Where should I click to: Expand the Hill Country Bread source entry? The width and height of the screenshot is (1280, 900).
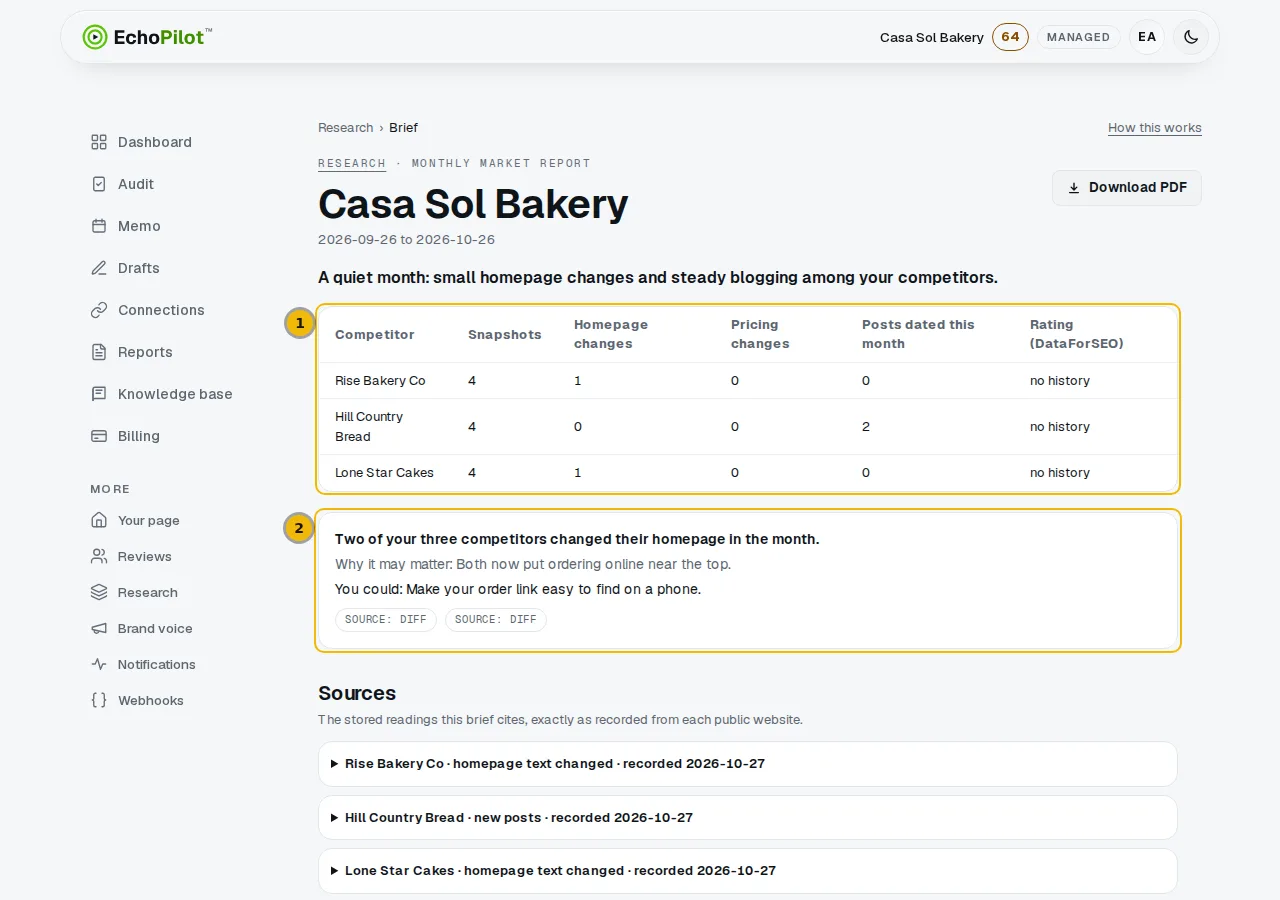[748, 817]
